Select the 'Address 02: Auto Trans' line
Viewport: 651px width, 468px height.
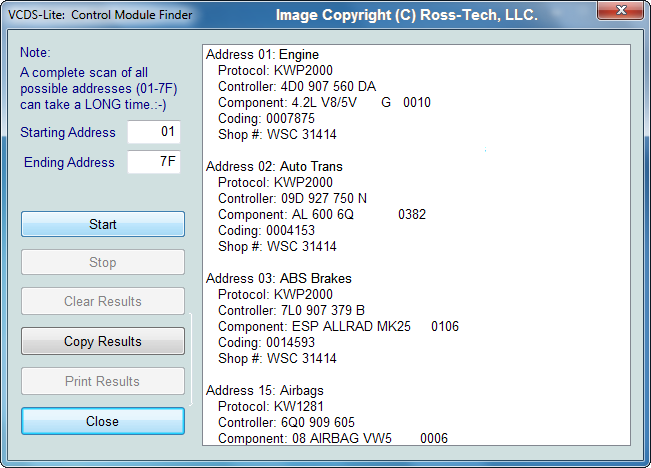pyautogui.click(x=274, y=167)
